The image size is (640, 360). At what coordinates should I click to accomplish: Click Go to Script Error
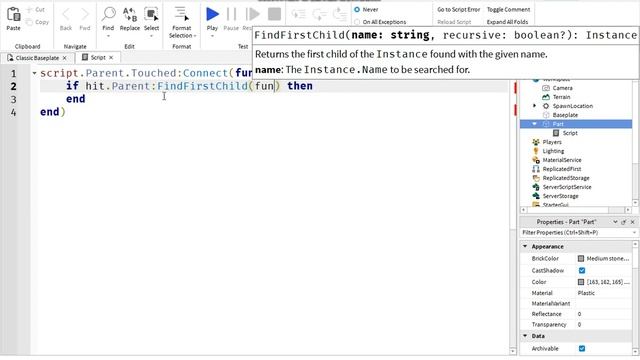(x=458, y=9)
